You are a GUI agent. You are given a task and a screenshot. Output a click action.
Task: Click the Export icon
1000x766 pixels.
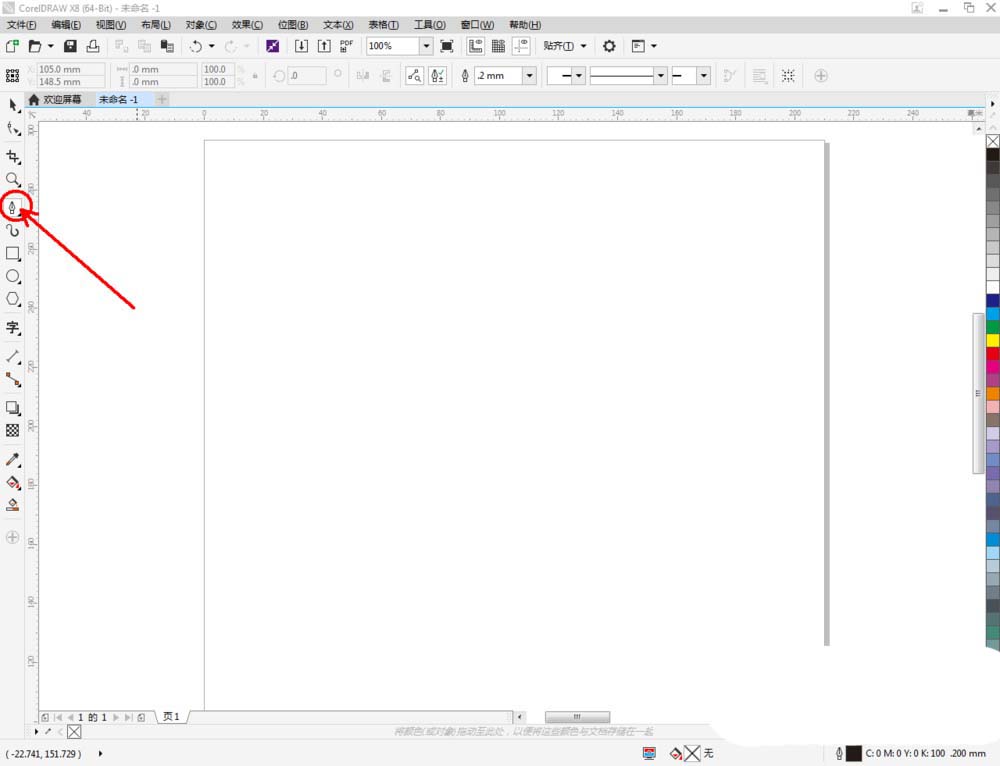tap(324, 46)
